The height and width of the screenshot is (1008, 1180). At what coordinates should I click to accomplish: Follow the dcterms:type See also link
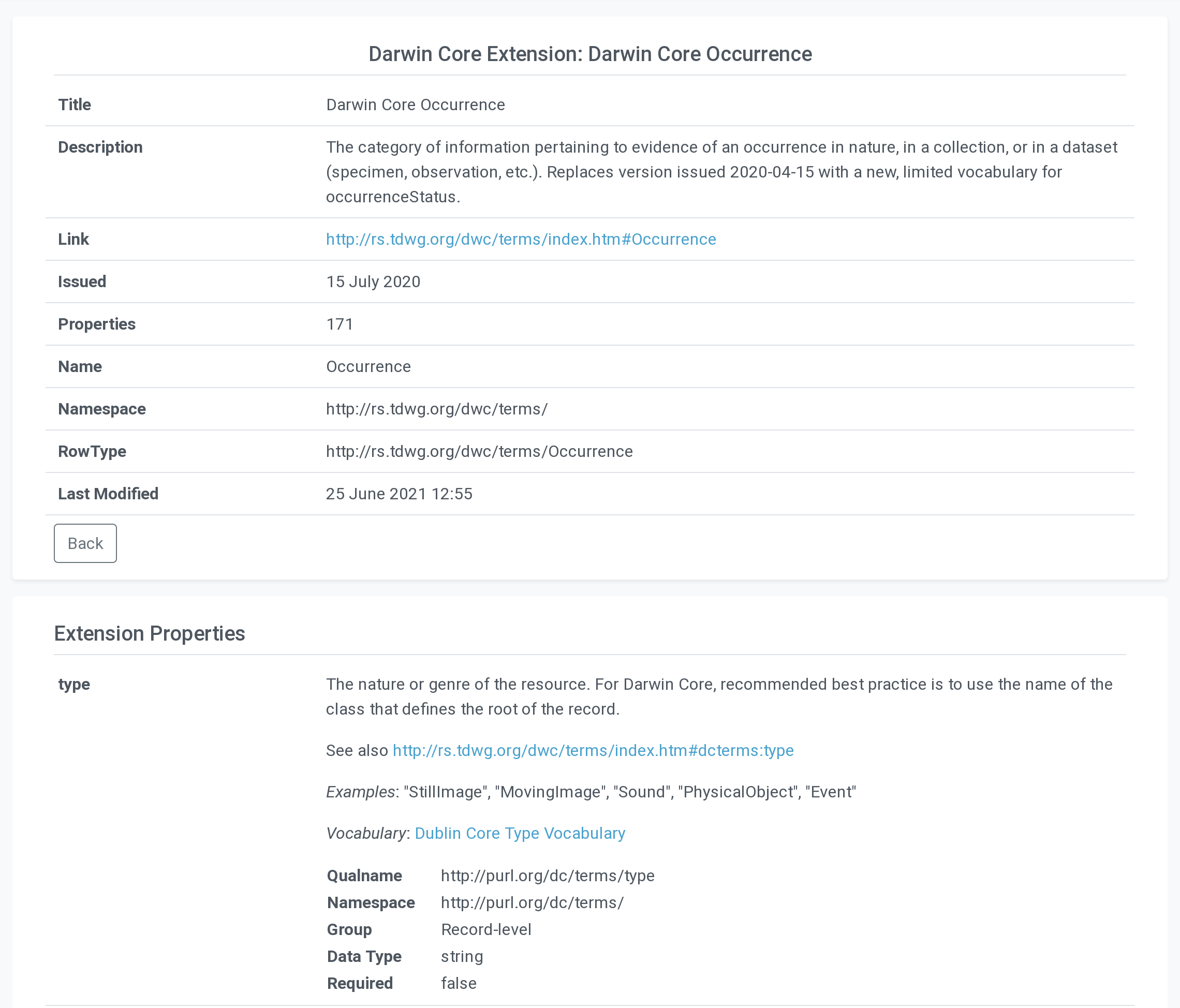[x=593, y=751]
